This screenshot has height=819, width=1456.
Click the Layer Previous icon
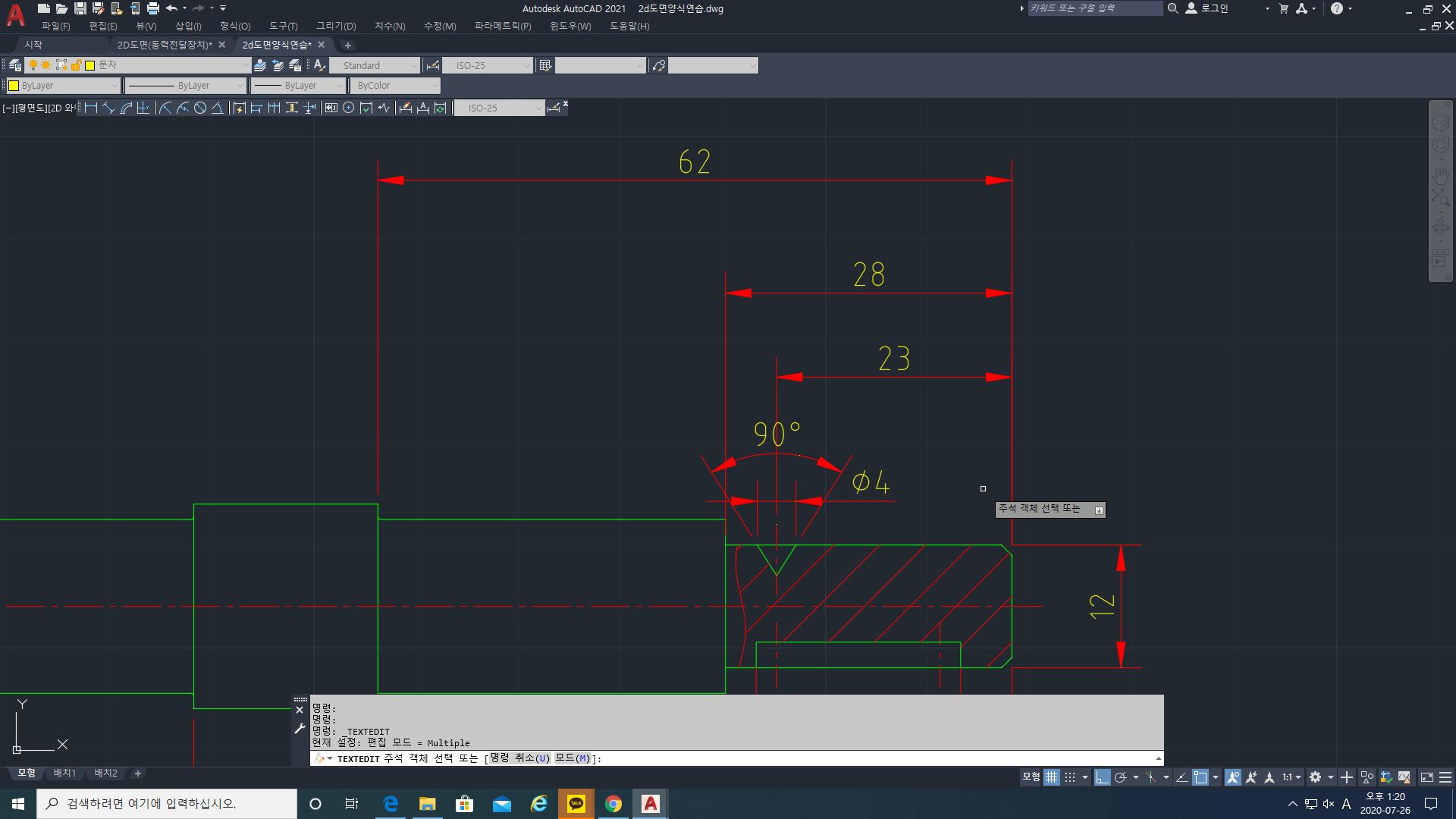278,65
